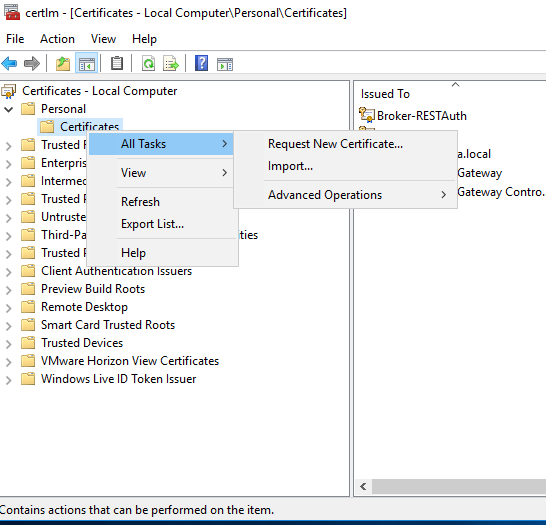The height and width of the screenshot is (525, 546).
Task: Select Client Authentication Issuers store
Action: [x=116, y=271]
